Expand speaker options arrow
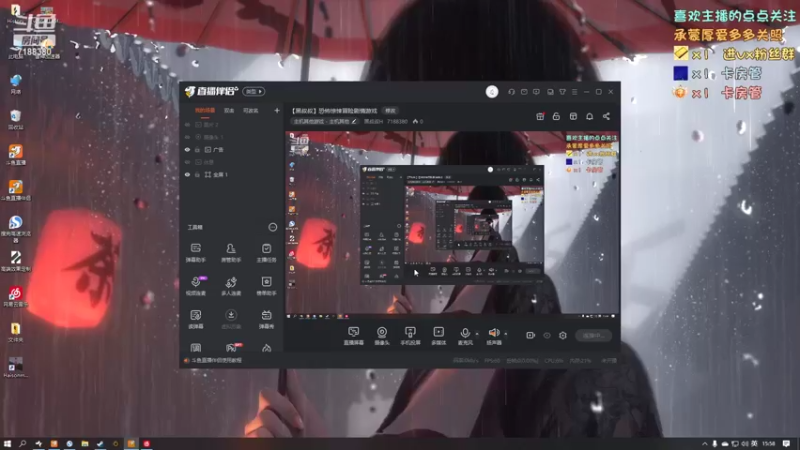Viewport: 800px width, 450px height. [506, 334]
